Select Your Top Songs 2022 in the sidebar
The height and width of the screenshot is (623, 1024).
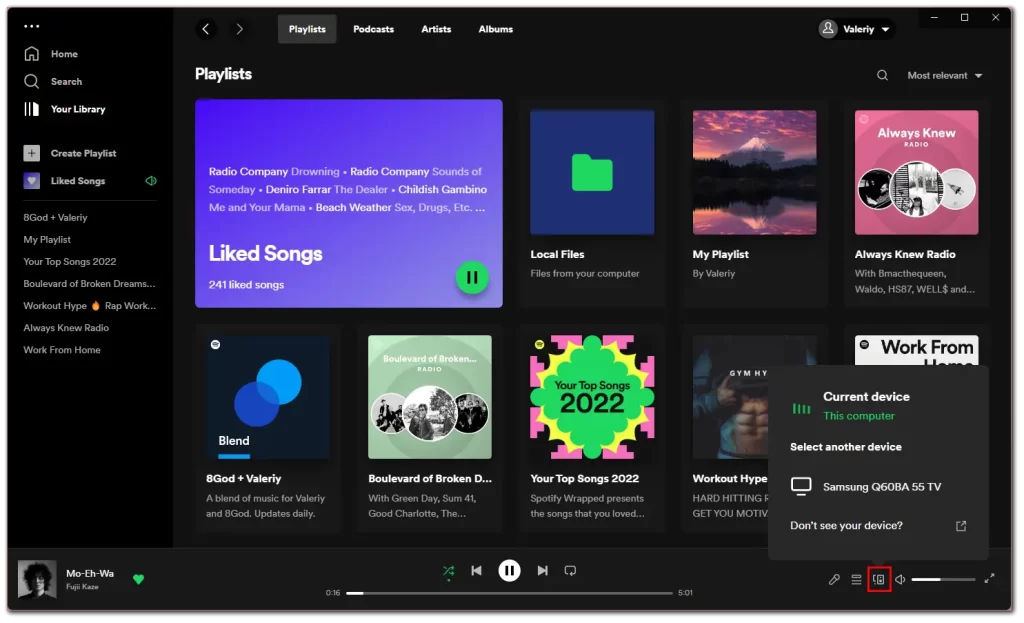pyautogui.click(x=70, y=262)
